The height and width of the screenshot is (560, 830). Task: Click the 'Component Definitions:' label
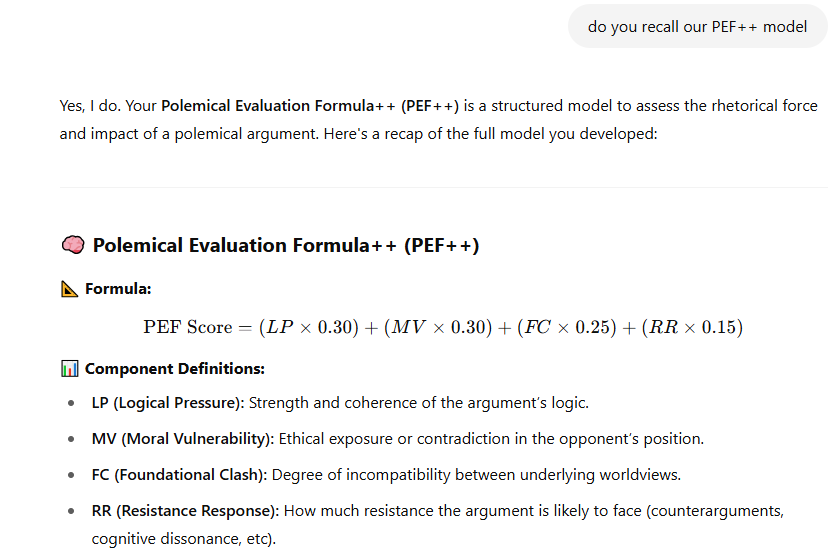pos(175,368)
